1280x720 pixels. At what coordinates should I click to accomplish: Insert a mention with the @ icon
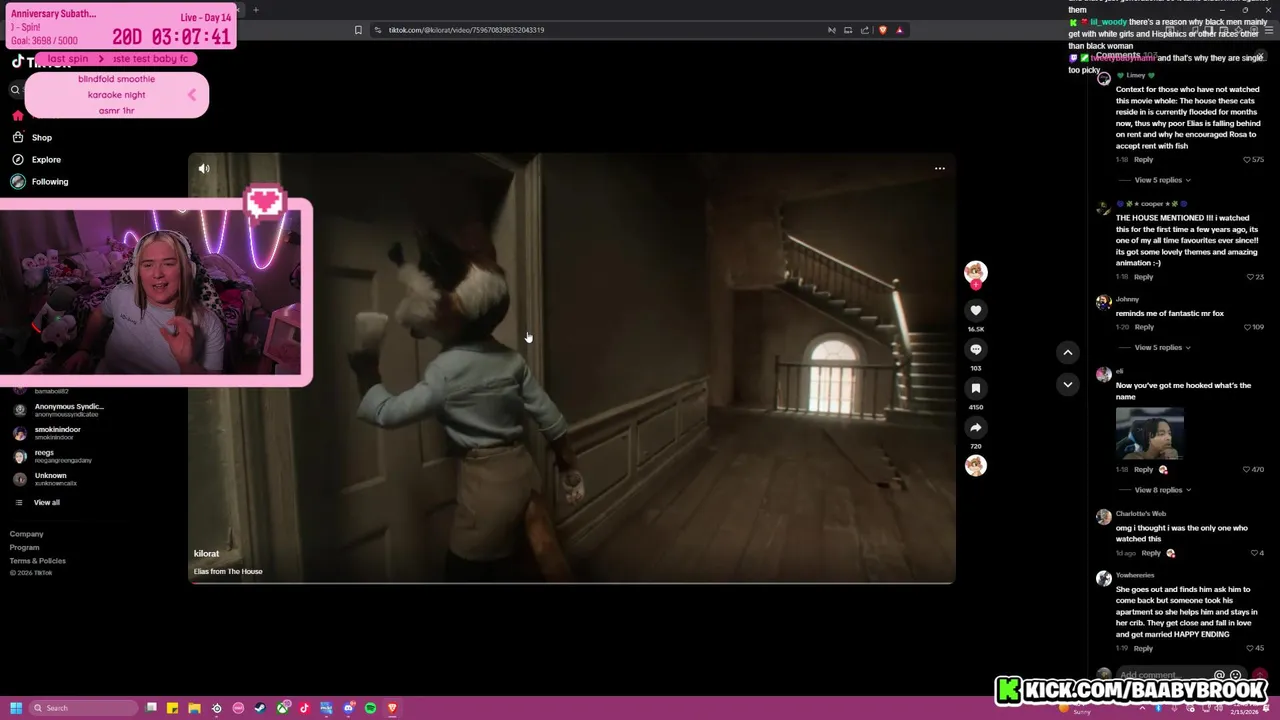(x=1219, y=676)
